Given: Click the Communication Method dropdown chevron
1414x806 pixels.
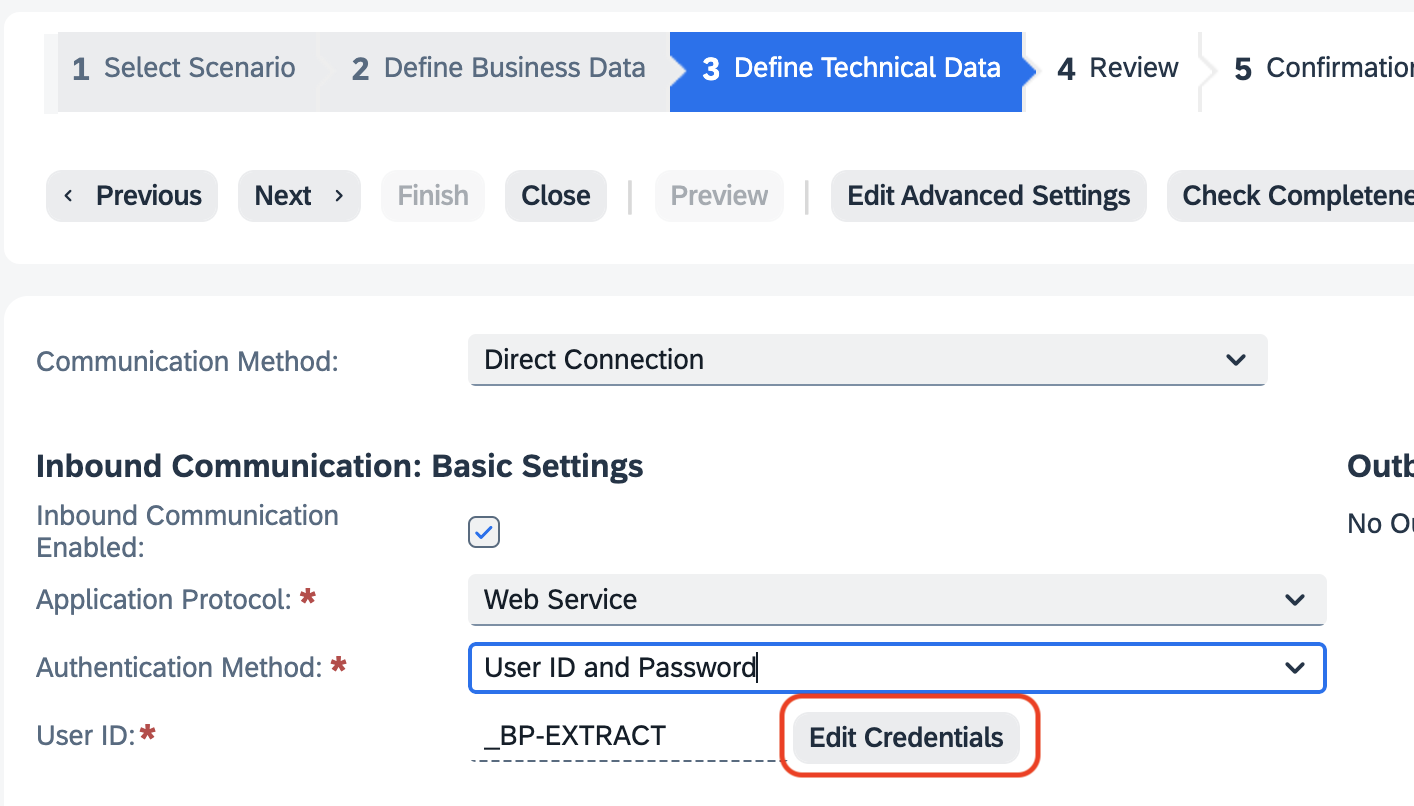Looking at the screenshot, I should [1236, 360].
